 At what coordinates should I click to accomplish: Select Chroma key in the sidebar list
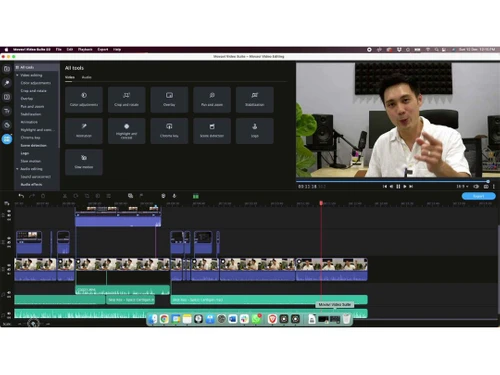30,138
